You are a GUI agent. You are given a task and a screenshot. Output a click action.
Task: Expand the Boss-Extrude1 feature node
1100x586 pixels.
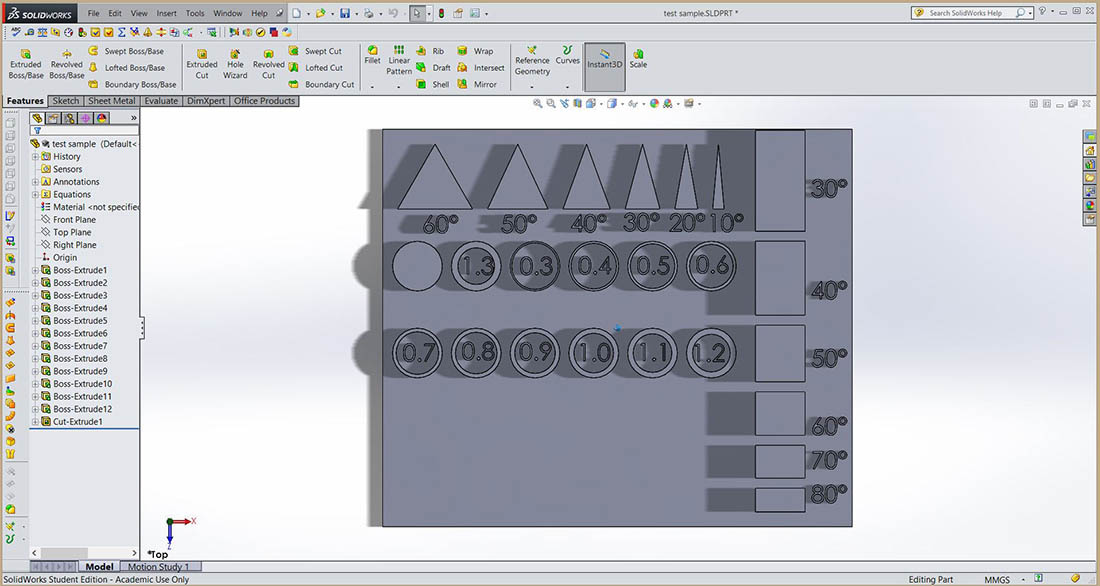click(35, 270)
